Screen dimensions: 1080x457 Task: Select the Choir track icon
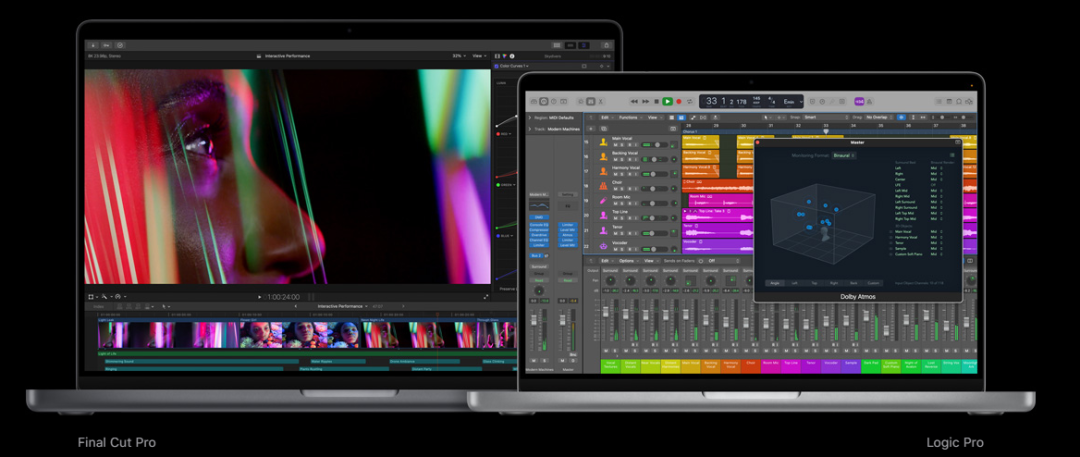click(603, 186)
